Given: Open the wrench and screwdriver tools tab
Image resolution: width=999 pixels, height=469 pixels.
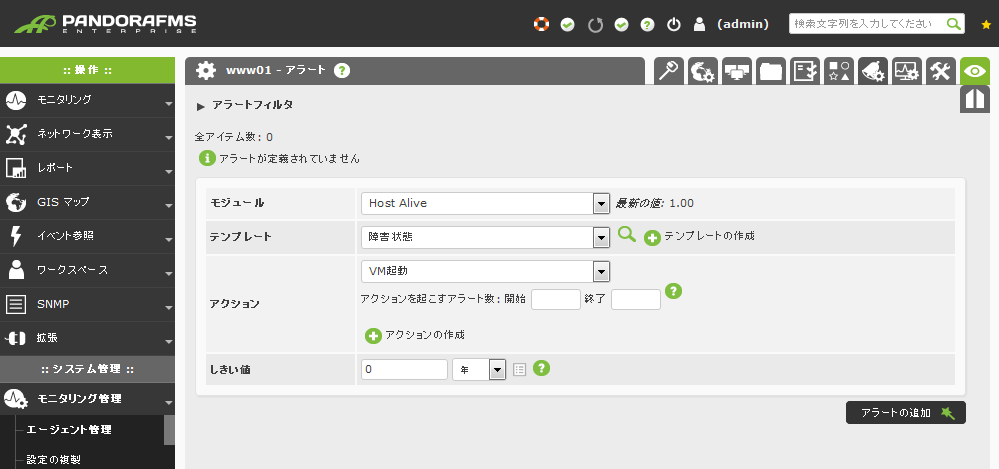Looking at the screenshot, I should click(x=940, y=71).
